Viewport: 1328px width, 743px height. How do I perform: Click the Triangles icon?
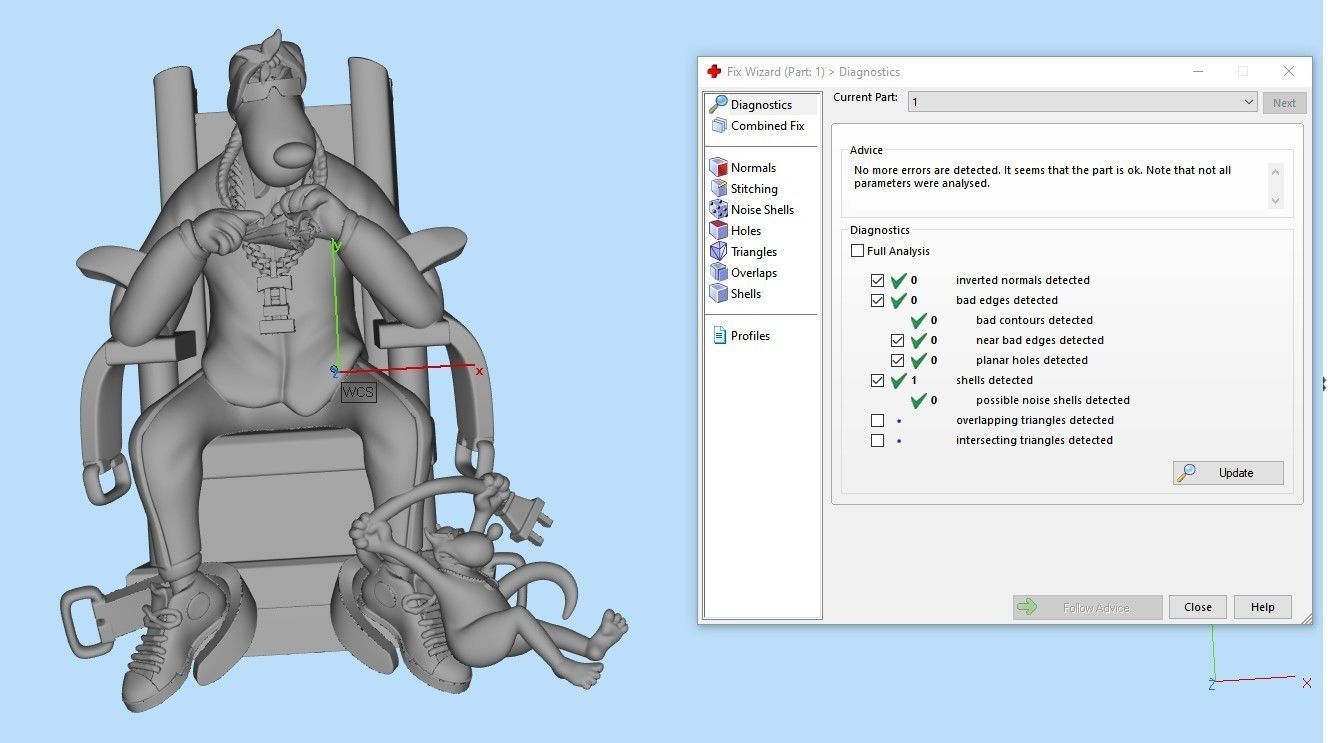[718, 252]
